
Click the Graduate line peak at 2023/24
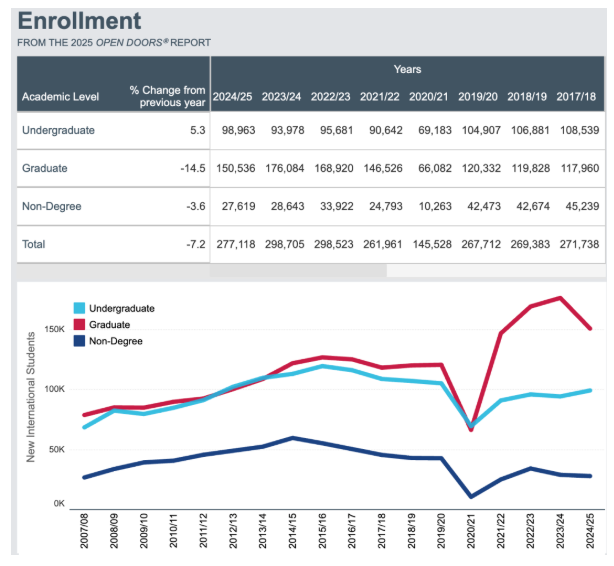pos(561,298)
